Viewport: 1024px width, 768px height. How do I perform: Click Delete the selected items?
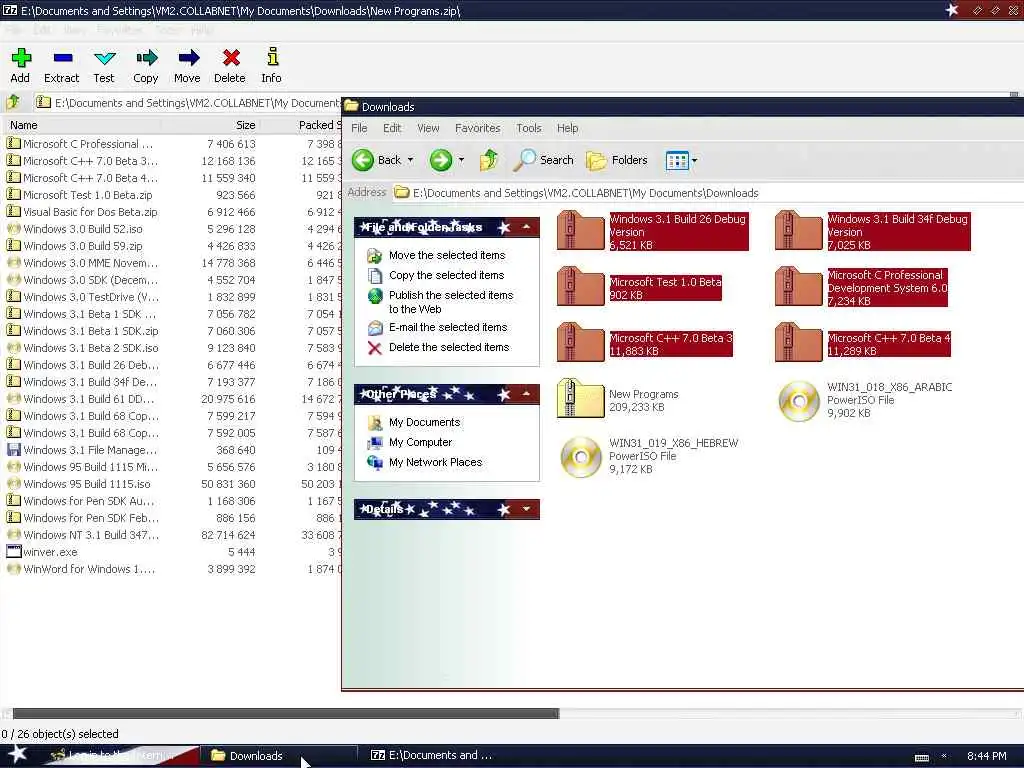[449, 347]
